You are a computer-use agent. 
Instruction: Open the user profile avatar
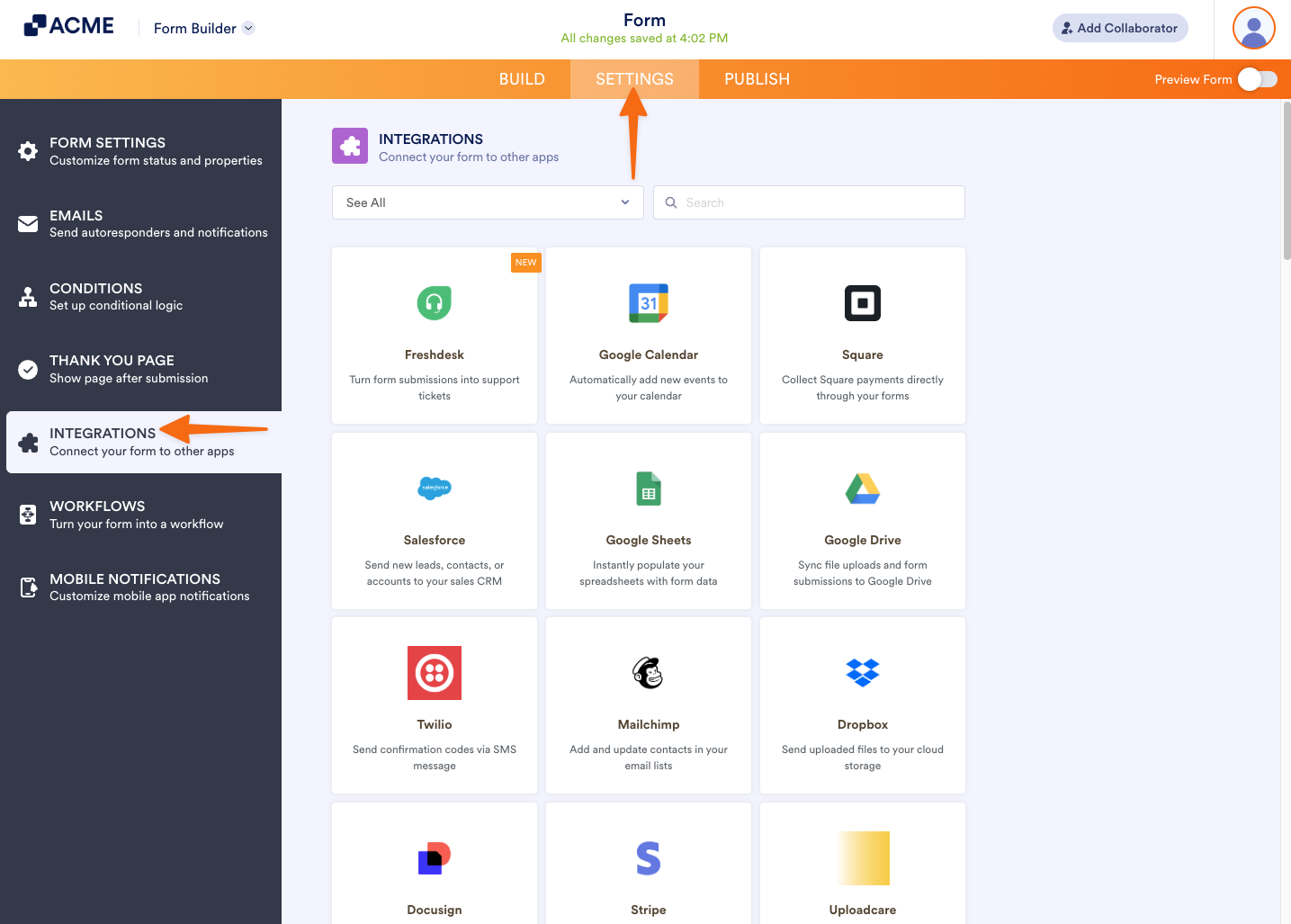click(x=1254, y=28)
